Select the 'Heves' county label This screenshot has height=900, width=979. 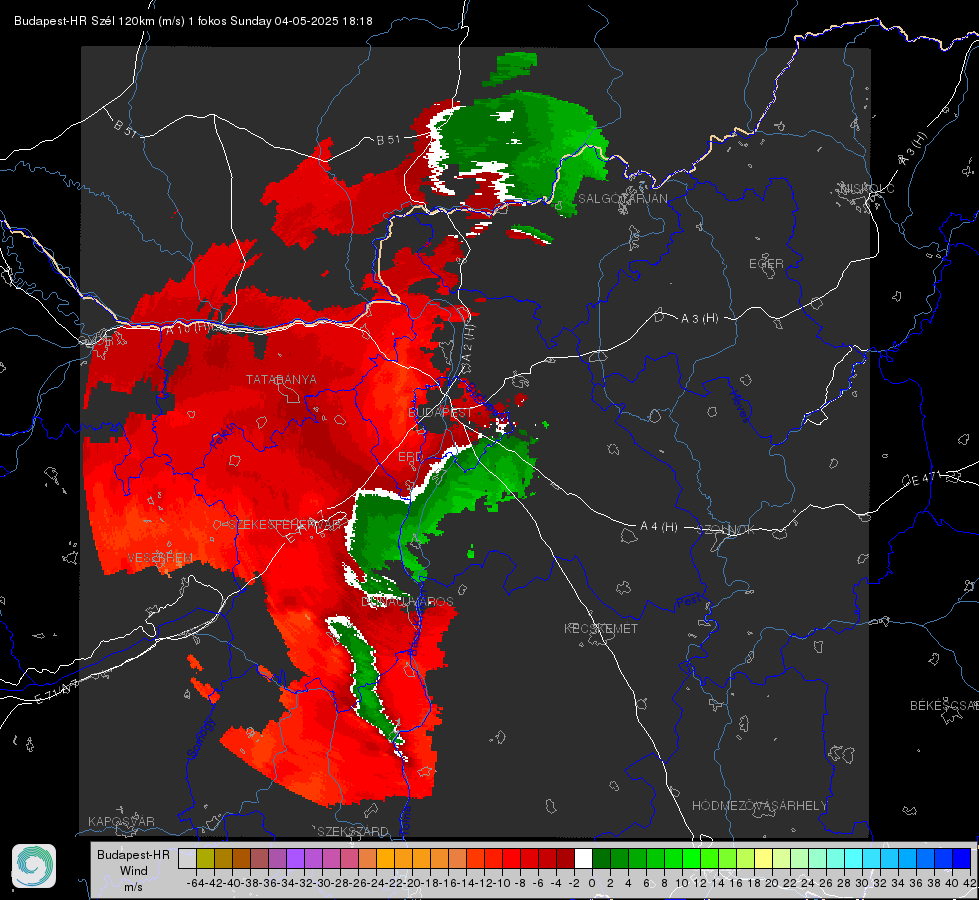739,406
